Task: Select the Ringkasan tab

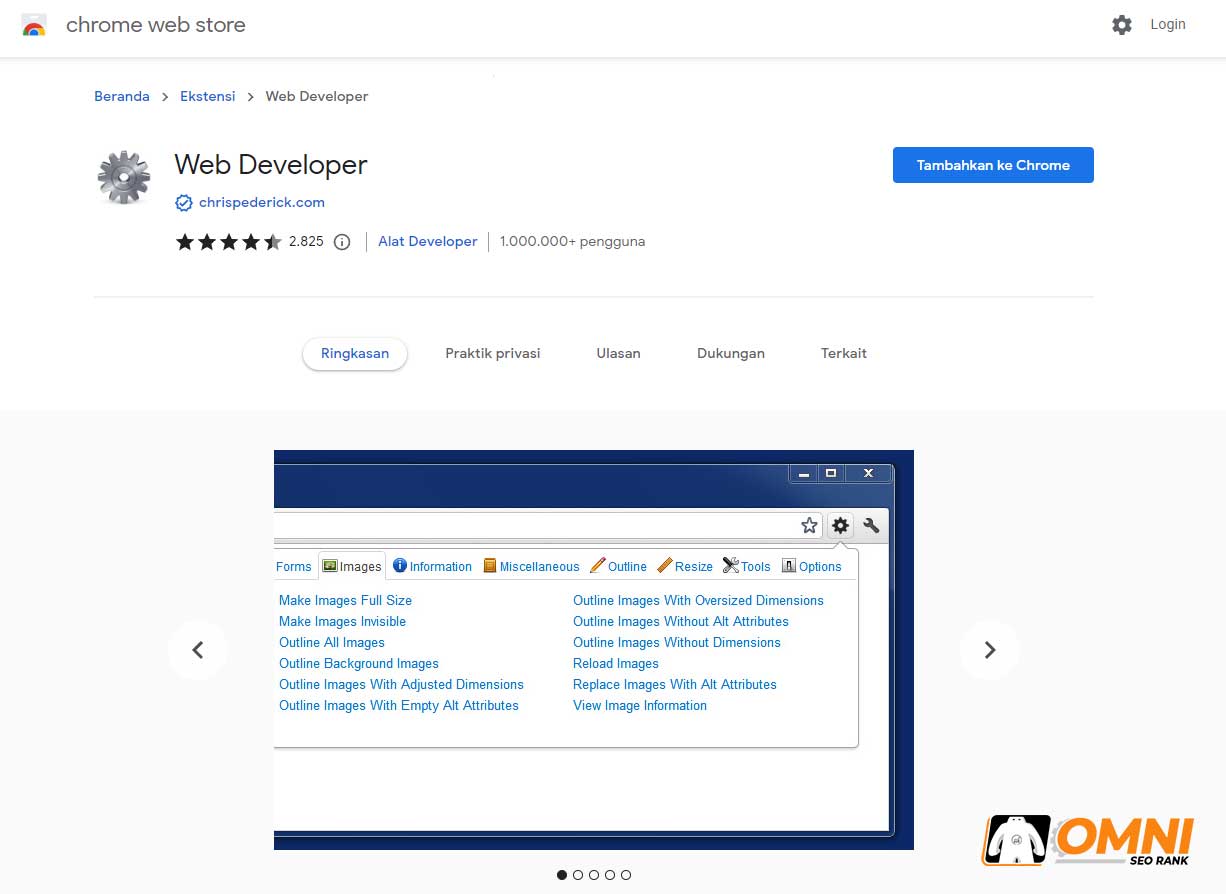Action: click(x=355, y=353)
